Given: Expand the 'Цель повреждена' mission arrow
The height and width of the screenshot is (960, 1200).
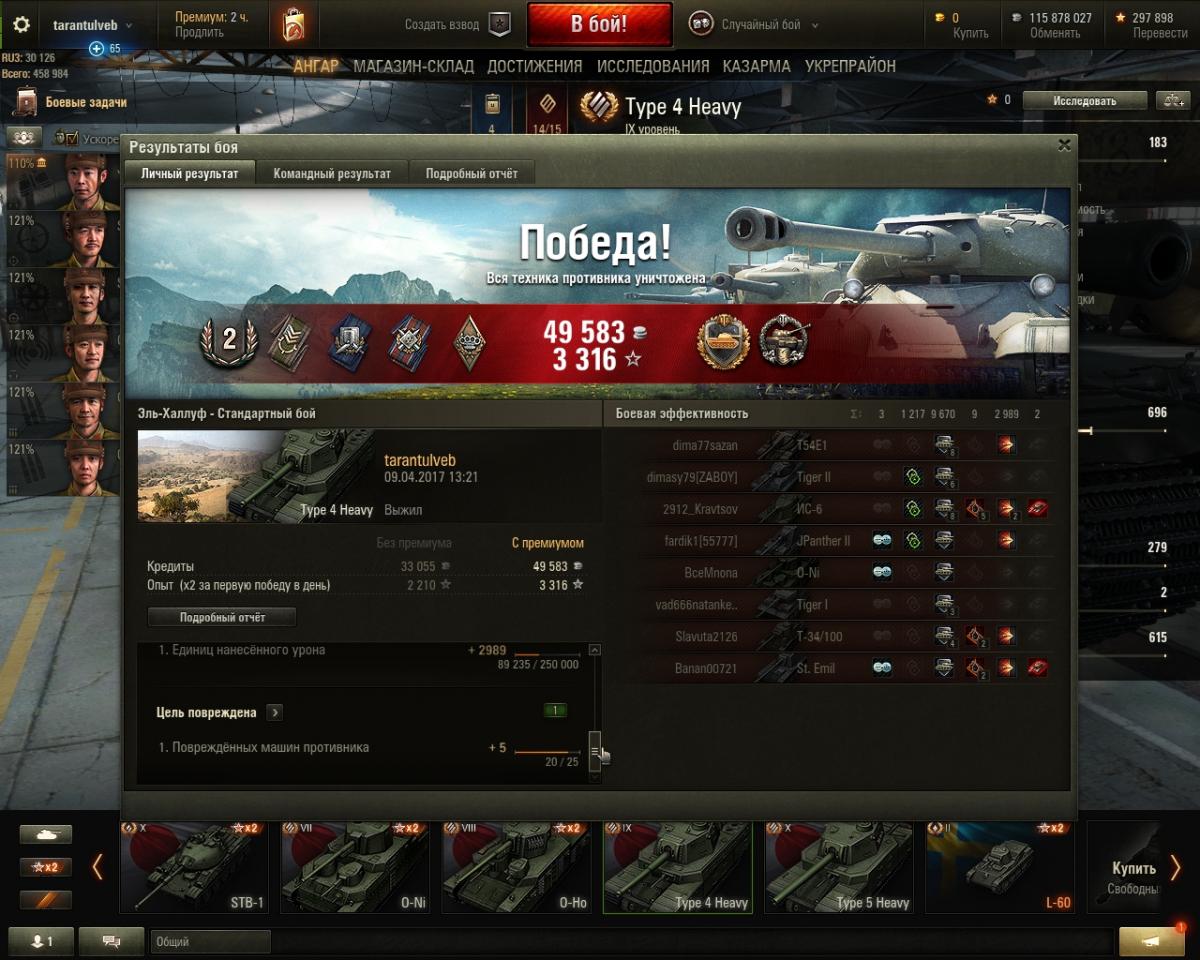Looking at the screenshot, I should click(275, 713).
